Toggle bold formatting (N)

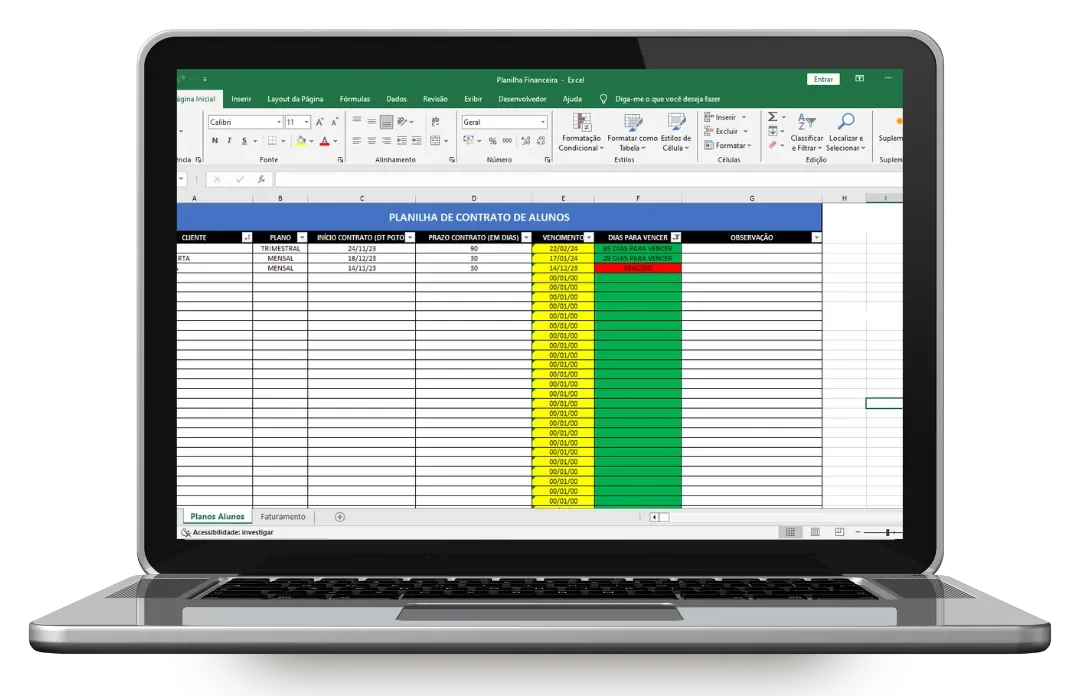click(214, 141)
